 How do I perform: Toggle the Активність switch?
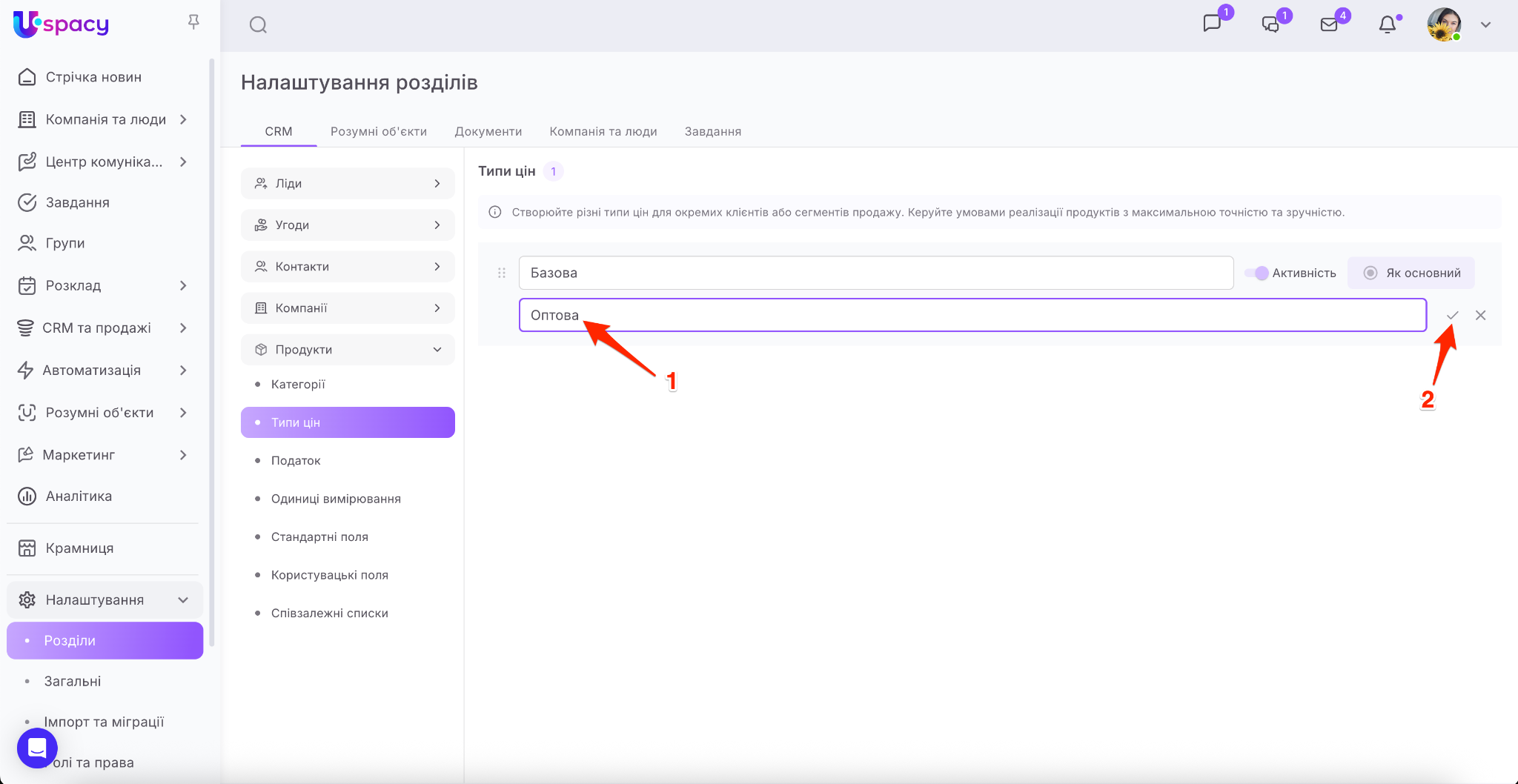pyautogui.click(x=1256, y=273)
